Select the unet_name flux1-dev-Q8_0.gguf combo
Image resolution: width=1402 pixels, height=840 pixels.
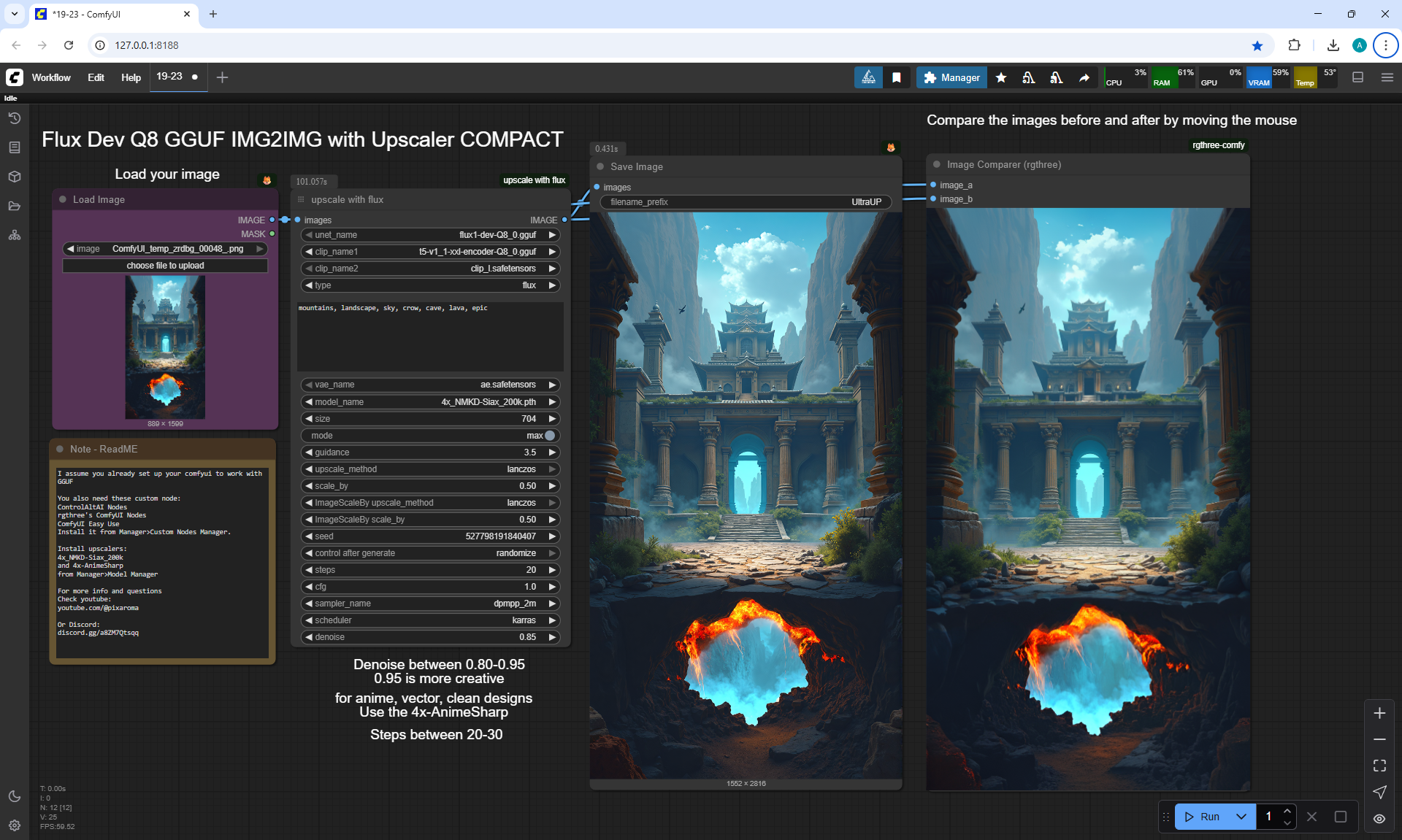coord(431,235)
